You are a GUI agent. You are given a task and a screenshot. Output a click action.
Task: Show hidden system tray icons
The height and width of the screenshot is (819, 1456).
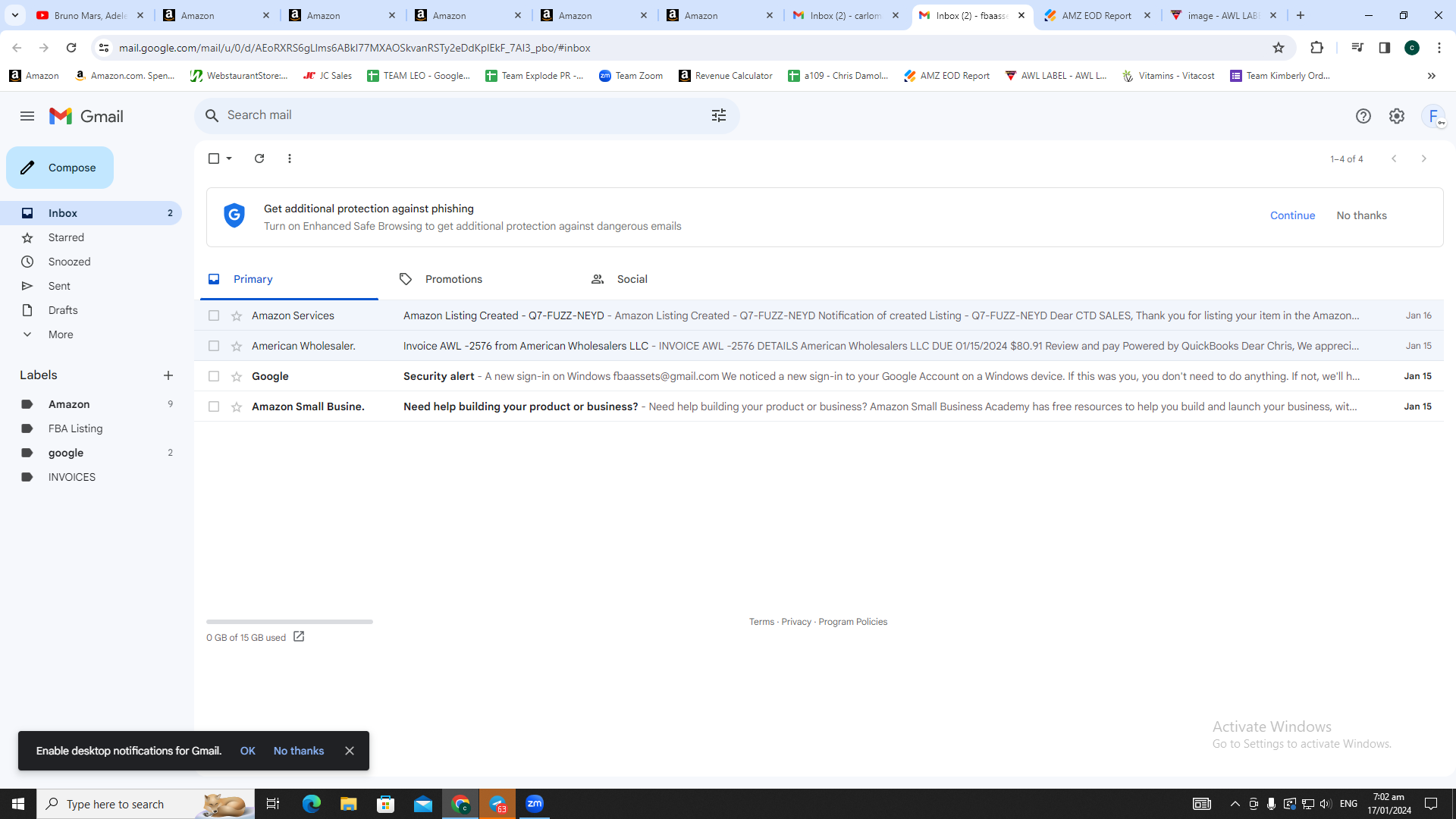(1235, 804)
